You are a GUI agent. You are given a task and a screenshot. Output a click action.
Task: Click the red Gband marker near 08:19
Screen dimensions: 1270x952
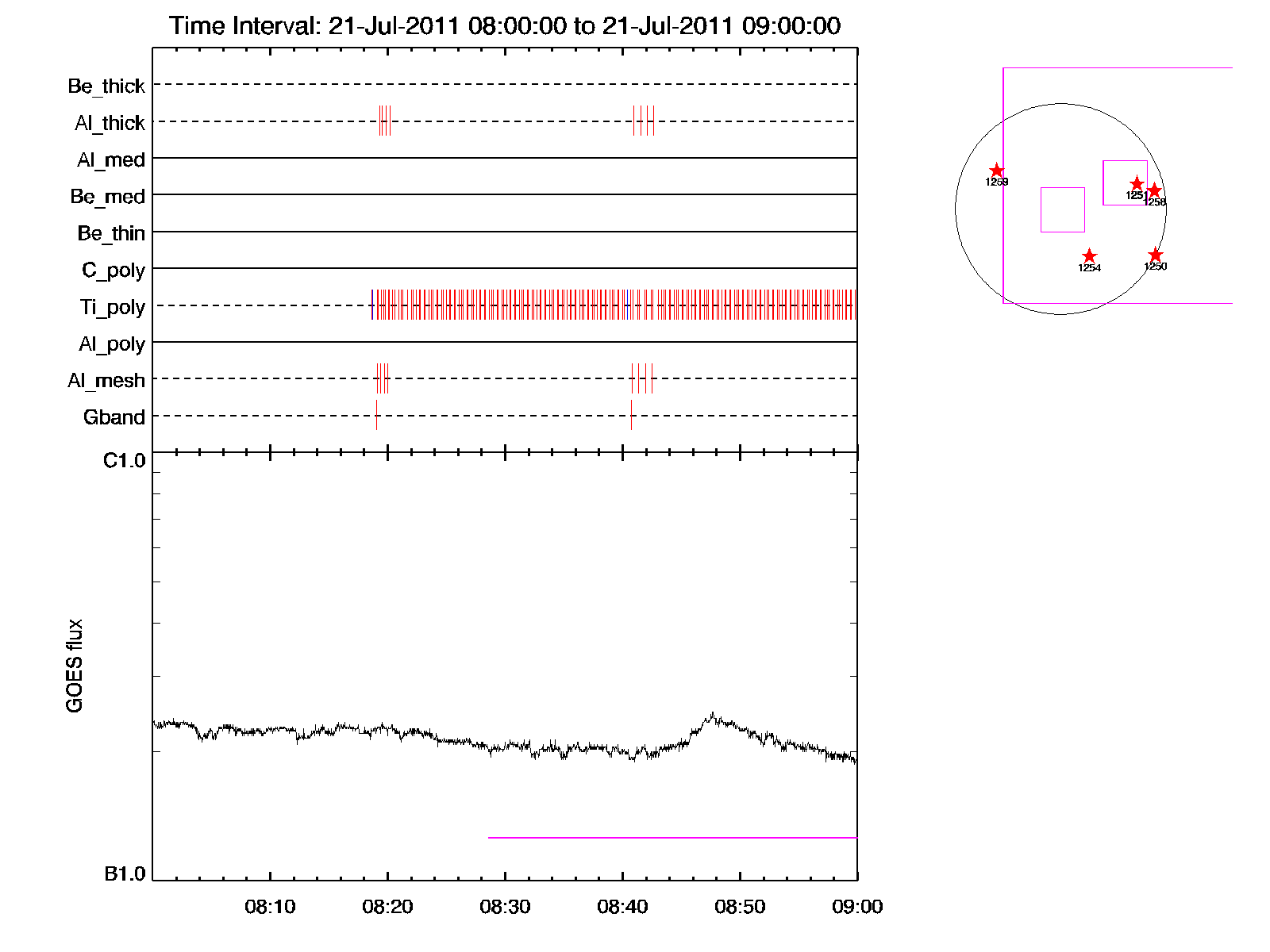coord(376,415)
